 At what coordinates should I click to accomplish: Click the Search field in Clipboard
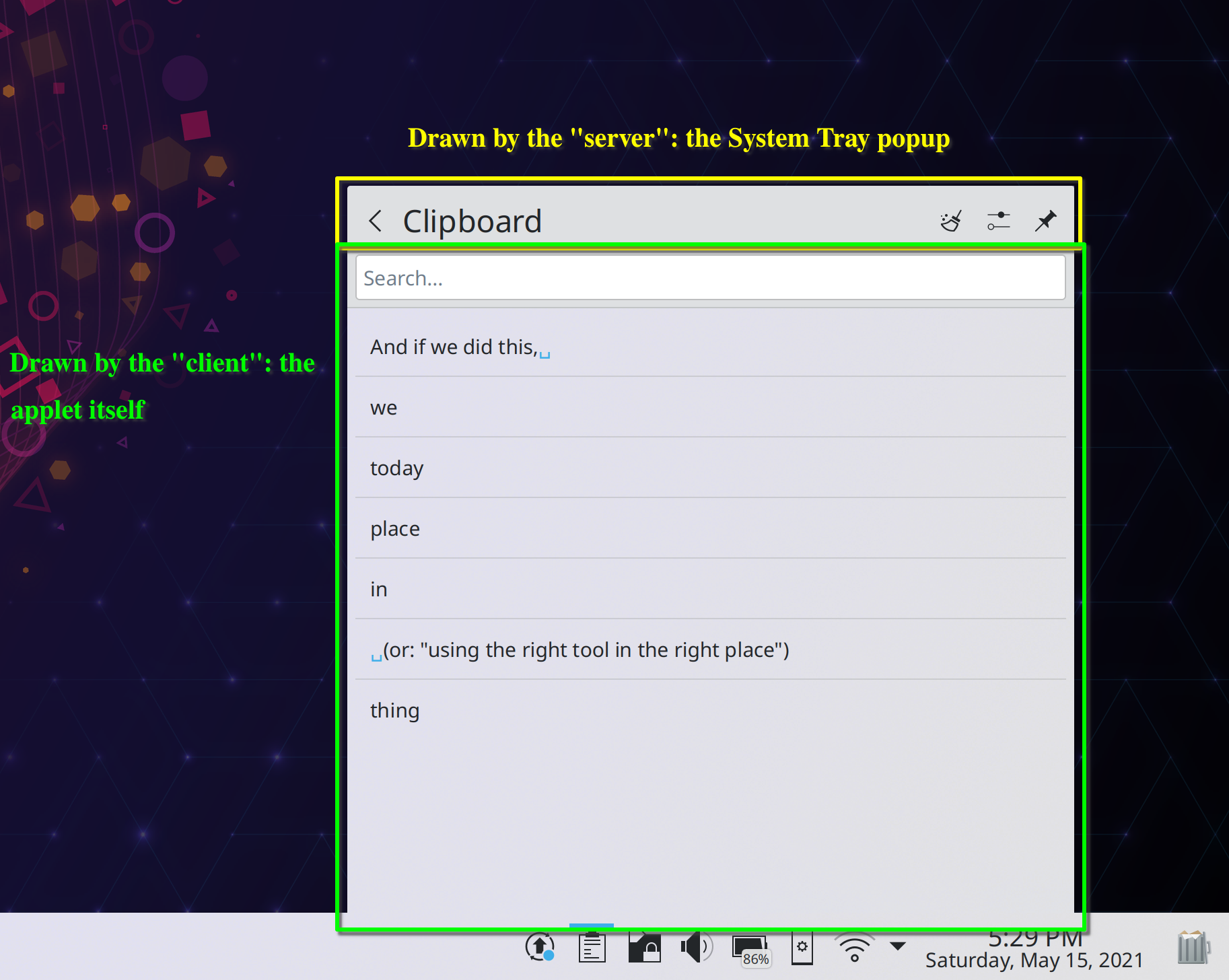coord(710,278)
